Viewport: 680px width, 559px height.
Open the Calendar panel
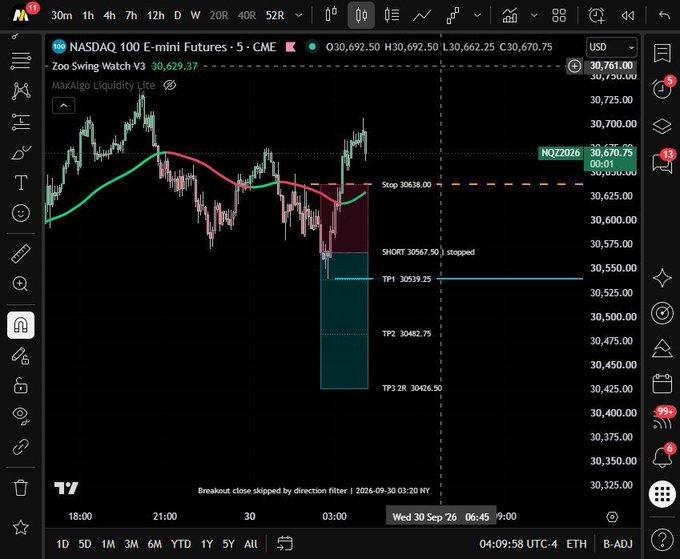[x=662, y=384]
